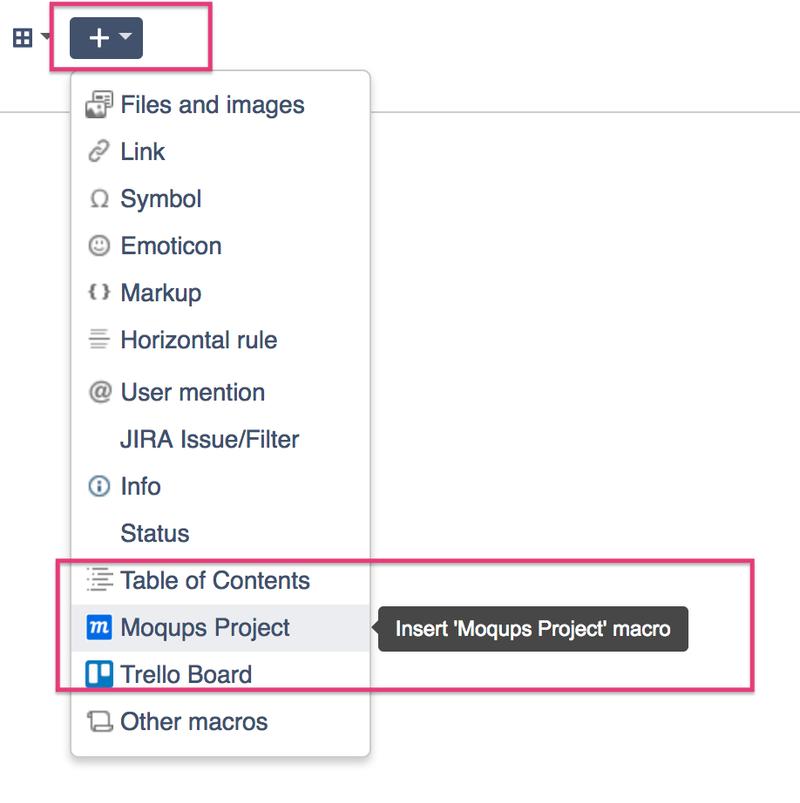Screen dimensions: 800x803
Task: Expand the table grid dropdown arrow
Action: pyautogui.click(x=46, y=38)
